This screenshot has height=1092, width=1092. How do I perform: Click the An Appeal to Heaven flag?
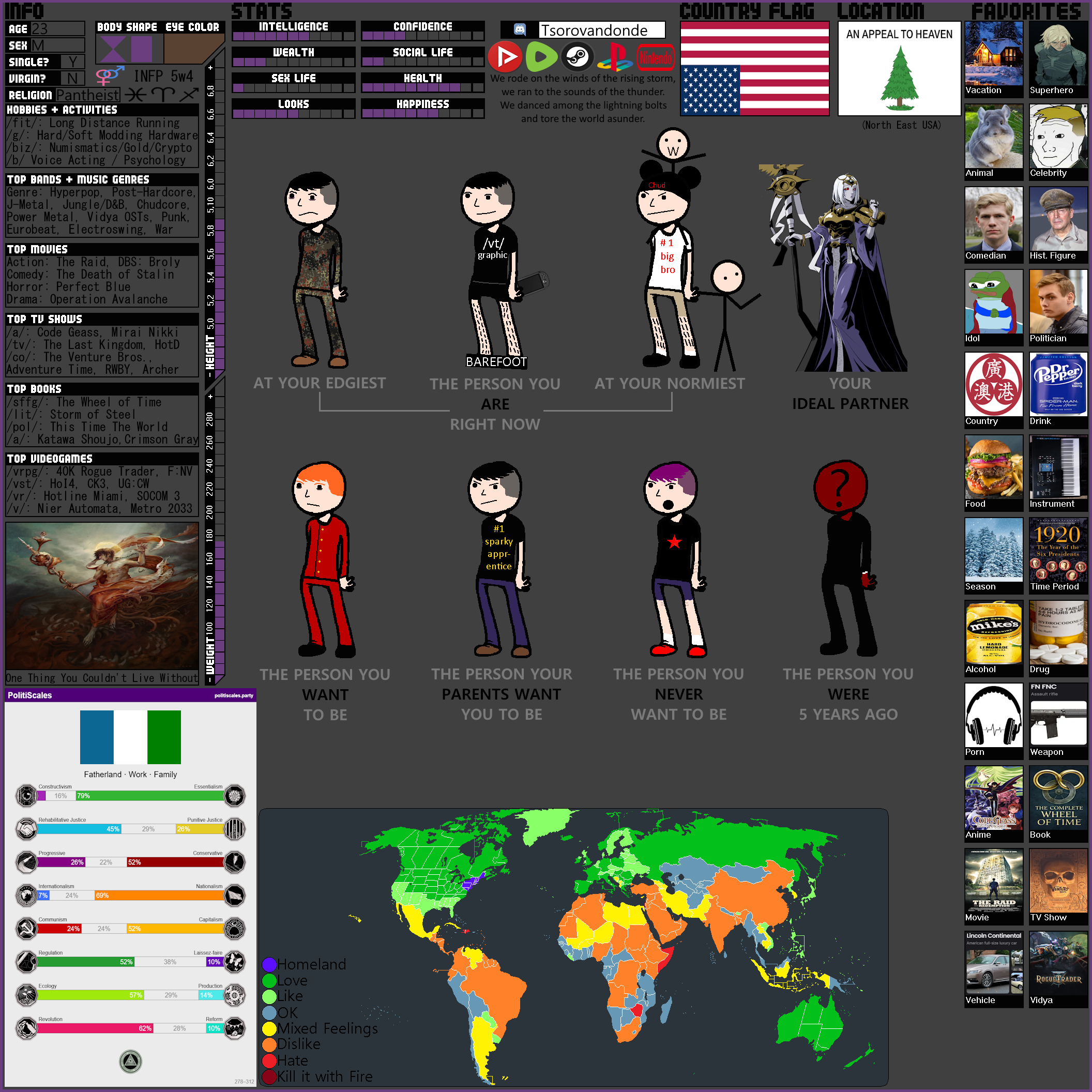click(x=899, y=69)
